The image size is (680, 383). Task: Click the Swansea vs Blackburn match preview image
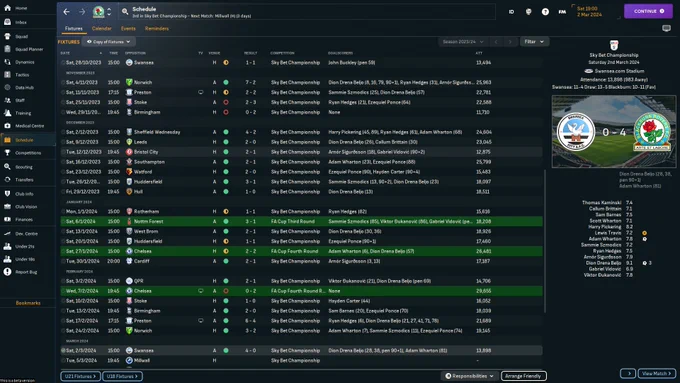[x=614, y=131]
